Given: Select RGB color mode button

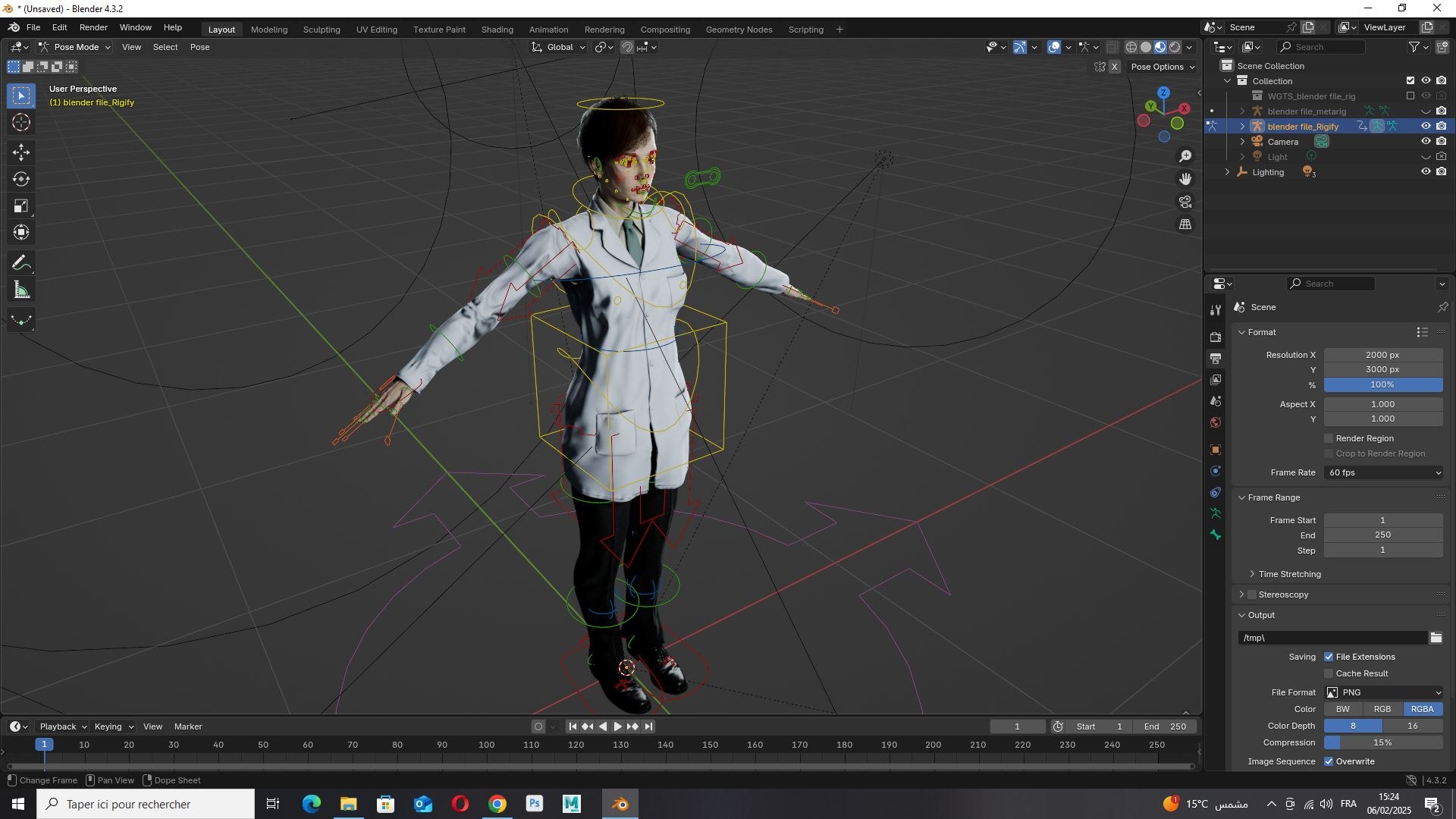Looking at the screenshot, I should point(1382,709).
